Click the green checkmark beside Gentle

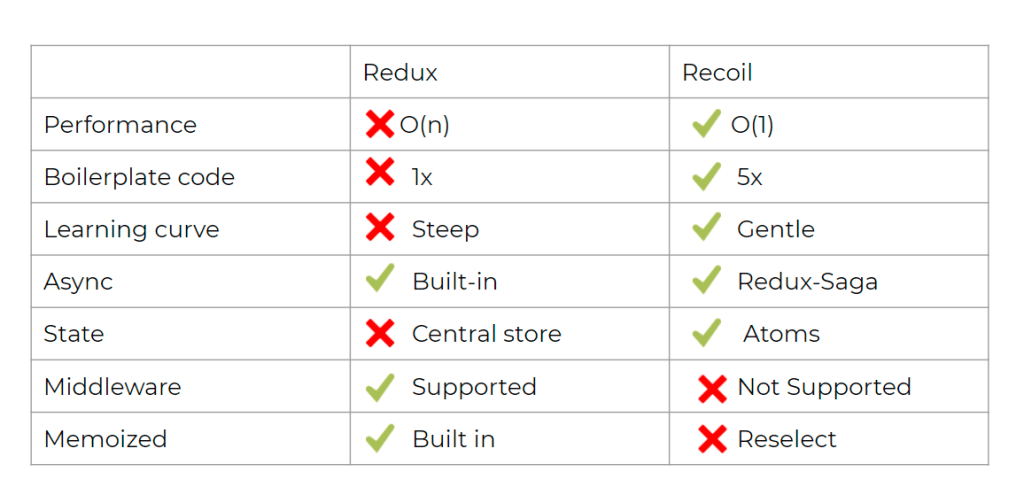(x=706, y=228)
